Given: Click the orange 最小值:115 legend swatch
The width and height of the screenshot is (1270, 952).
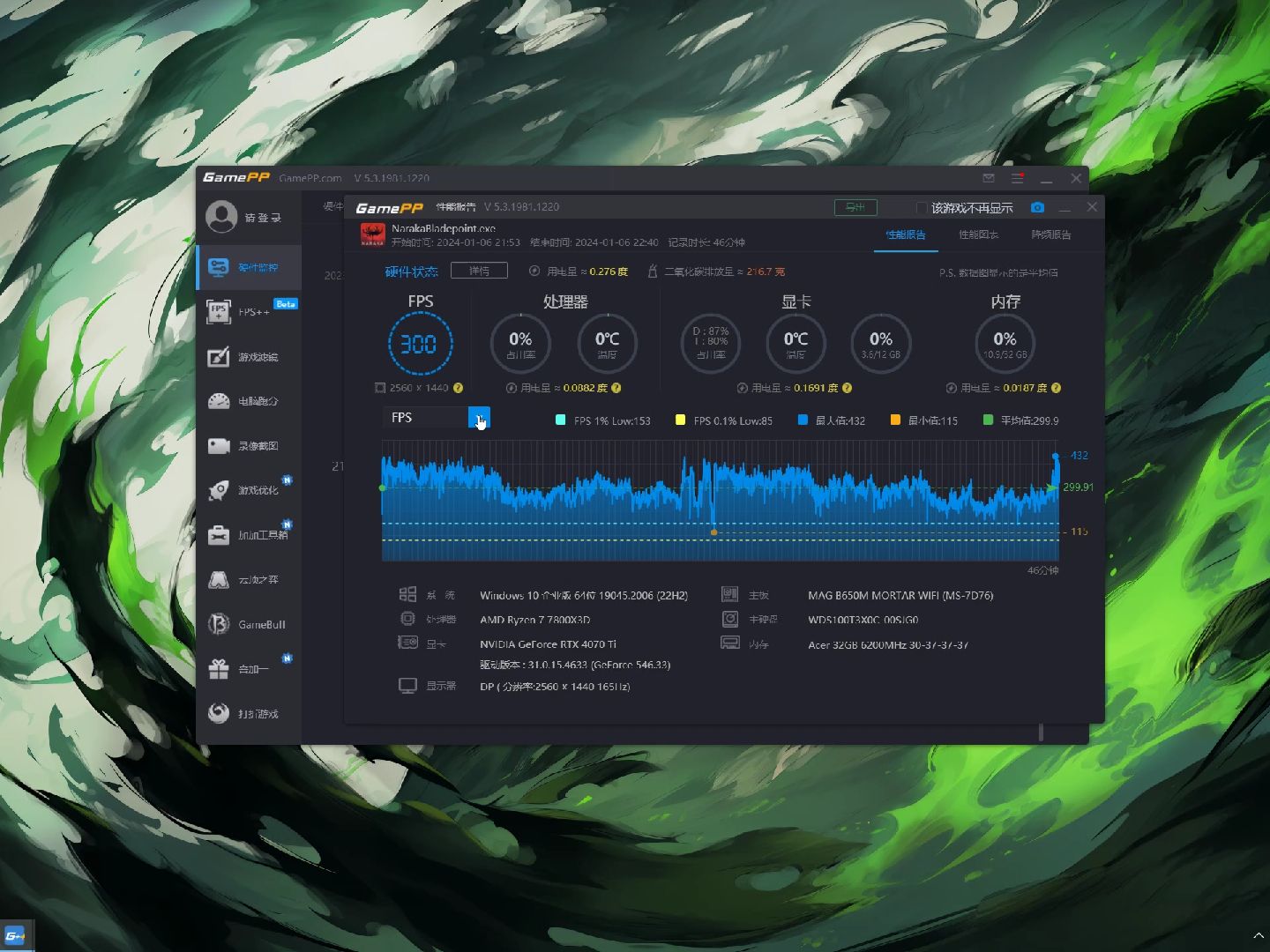Looking at the screenshot, I should click(x=895, y=420).
